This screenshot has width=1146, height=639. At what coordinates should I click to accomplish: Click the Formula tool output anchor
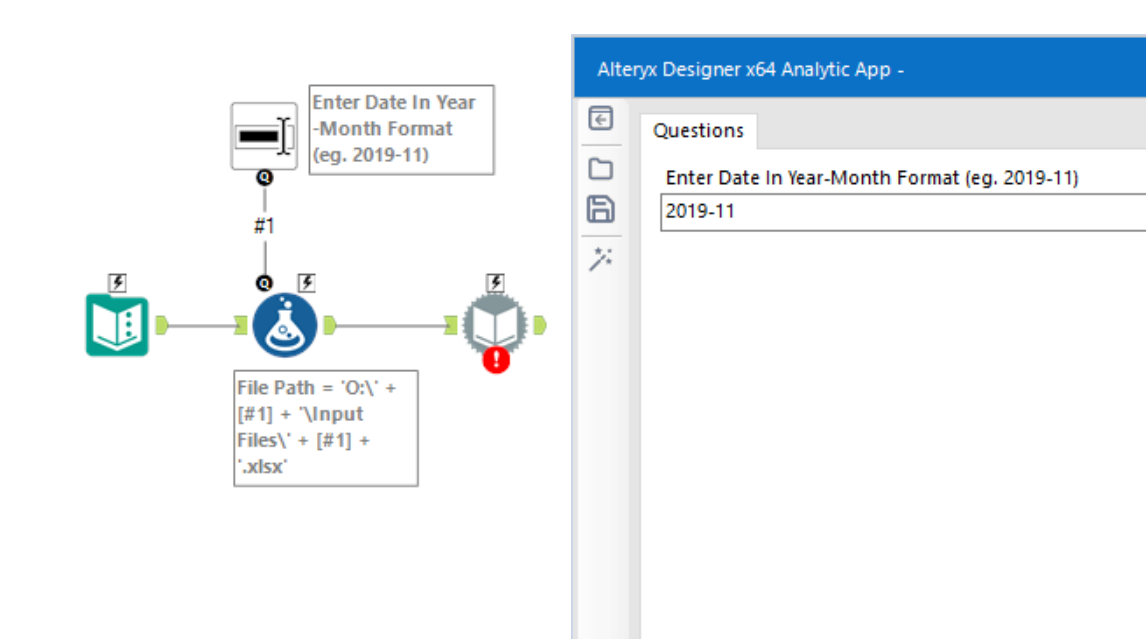331,325
